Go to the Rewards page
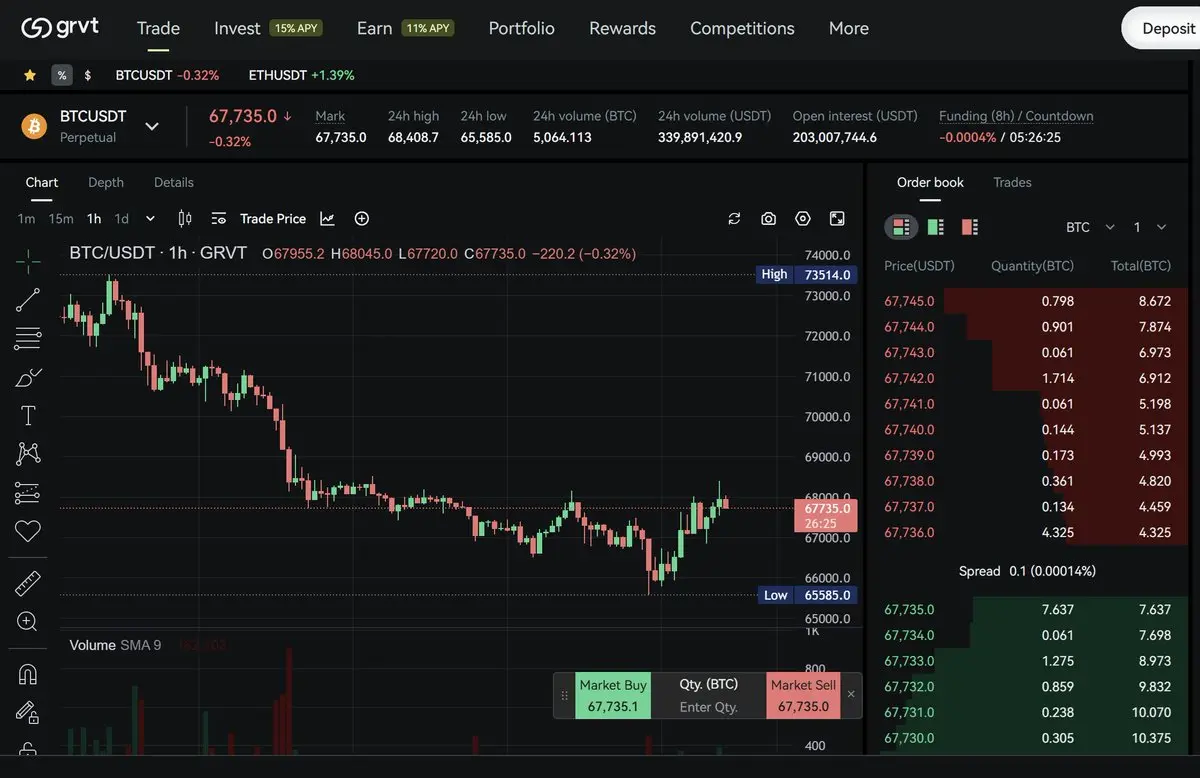Viewport: 1200px width, 778px height. point(622,28)
